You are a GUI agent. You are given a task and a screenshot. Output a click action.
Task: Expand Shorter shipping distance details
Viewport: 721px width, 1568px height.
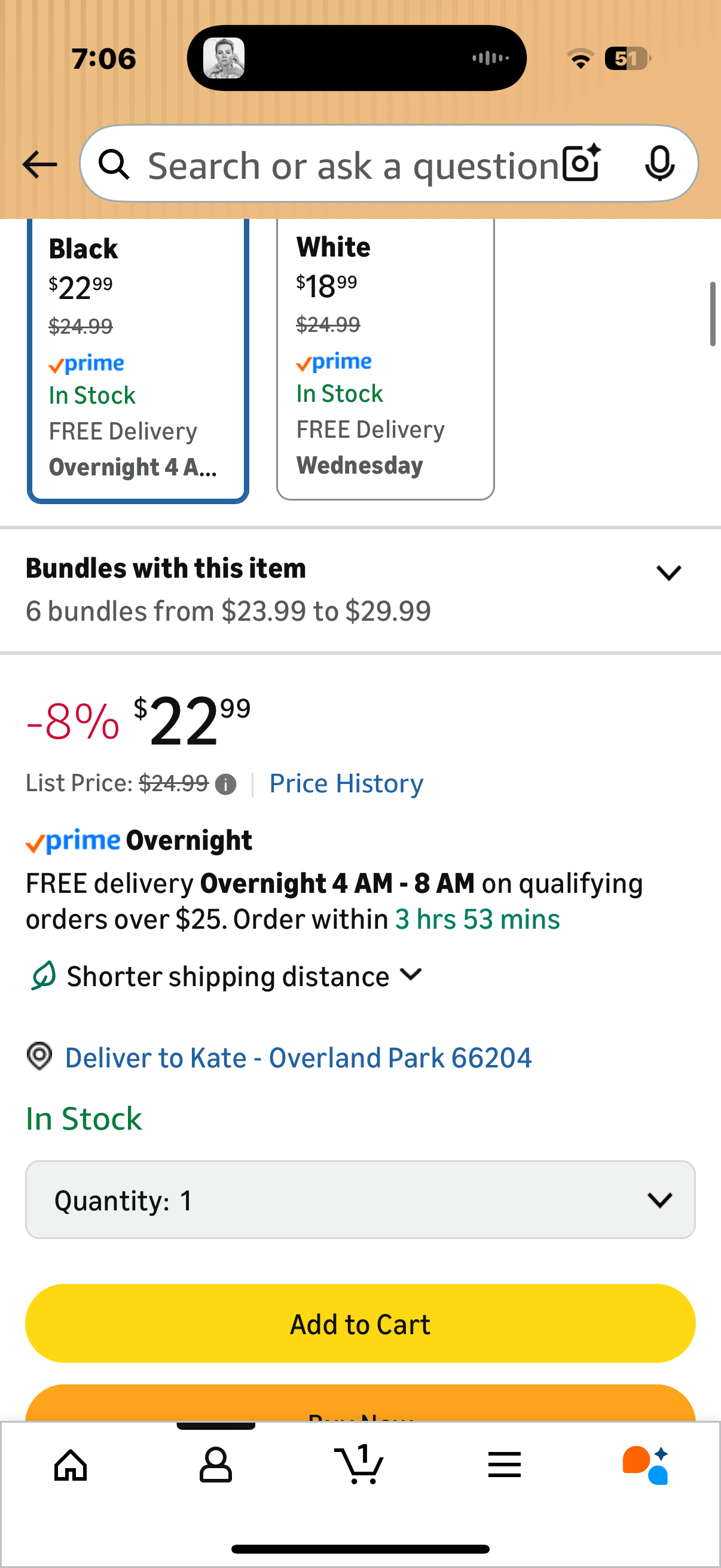coord(411,975)
